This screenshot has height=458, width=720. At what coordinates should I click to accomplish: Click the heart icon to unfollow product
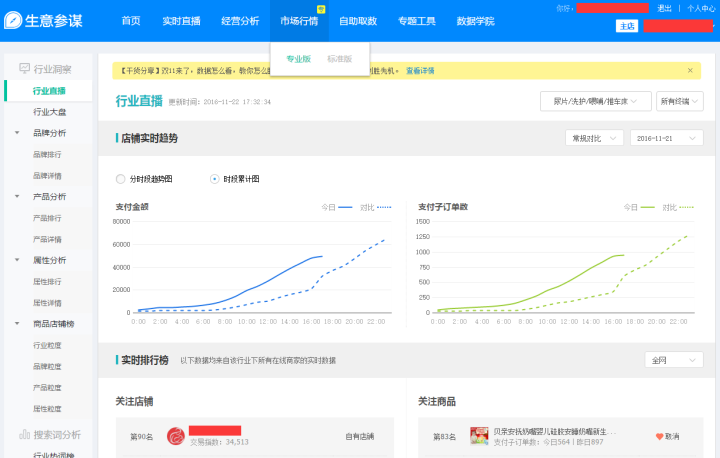659,437
